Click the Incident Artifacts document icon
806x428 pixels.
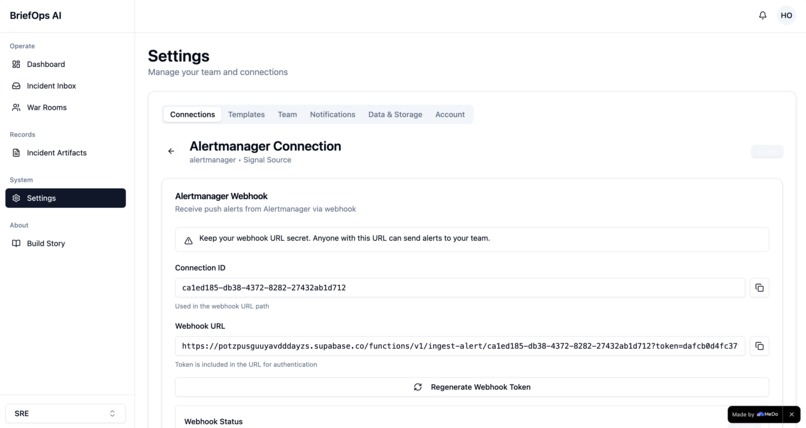(16, 153)
